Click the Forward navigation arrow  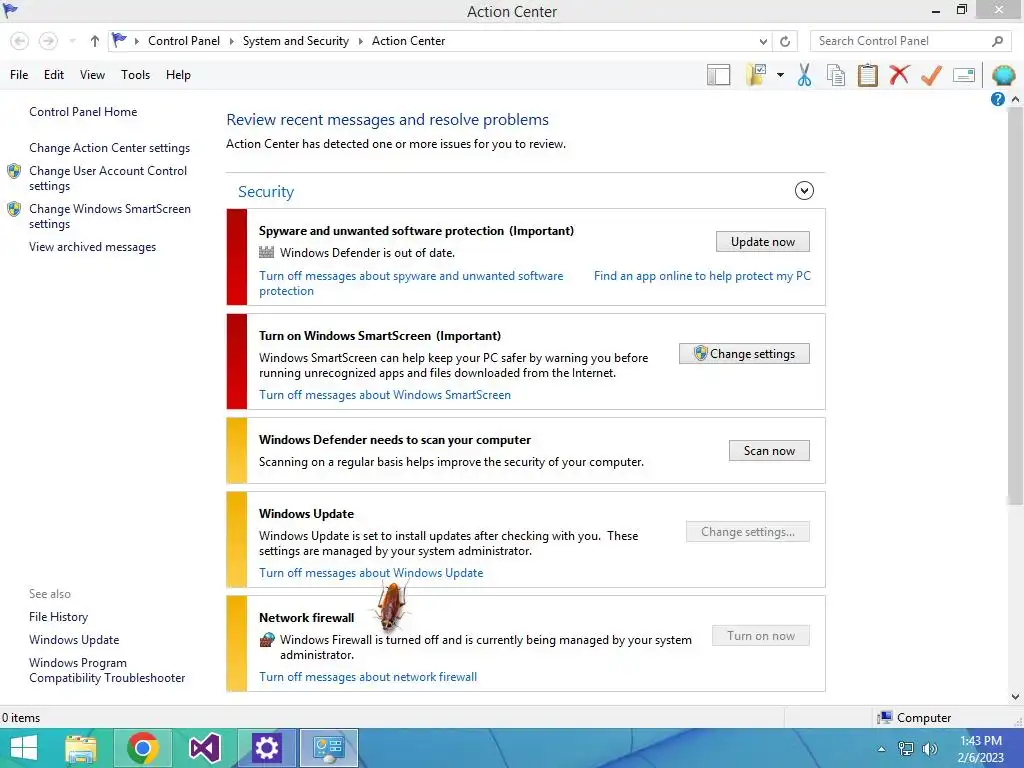click(x=48, y=41)
